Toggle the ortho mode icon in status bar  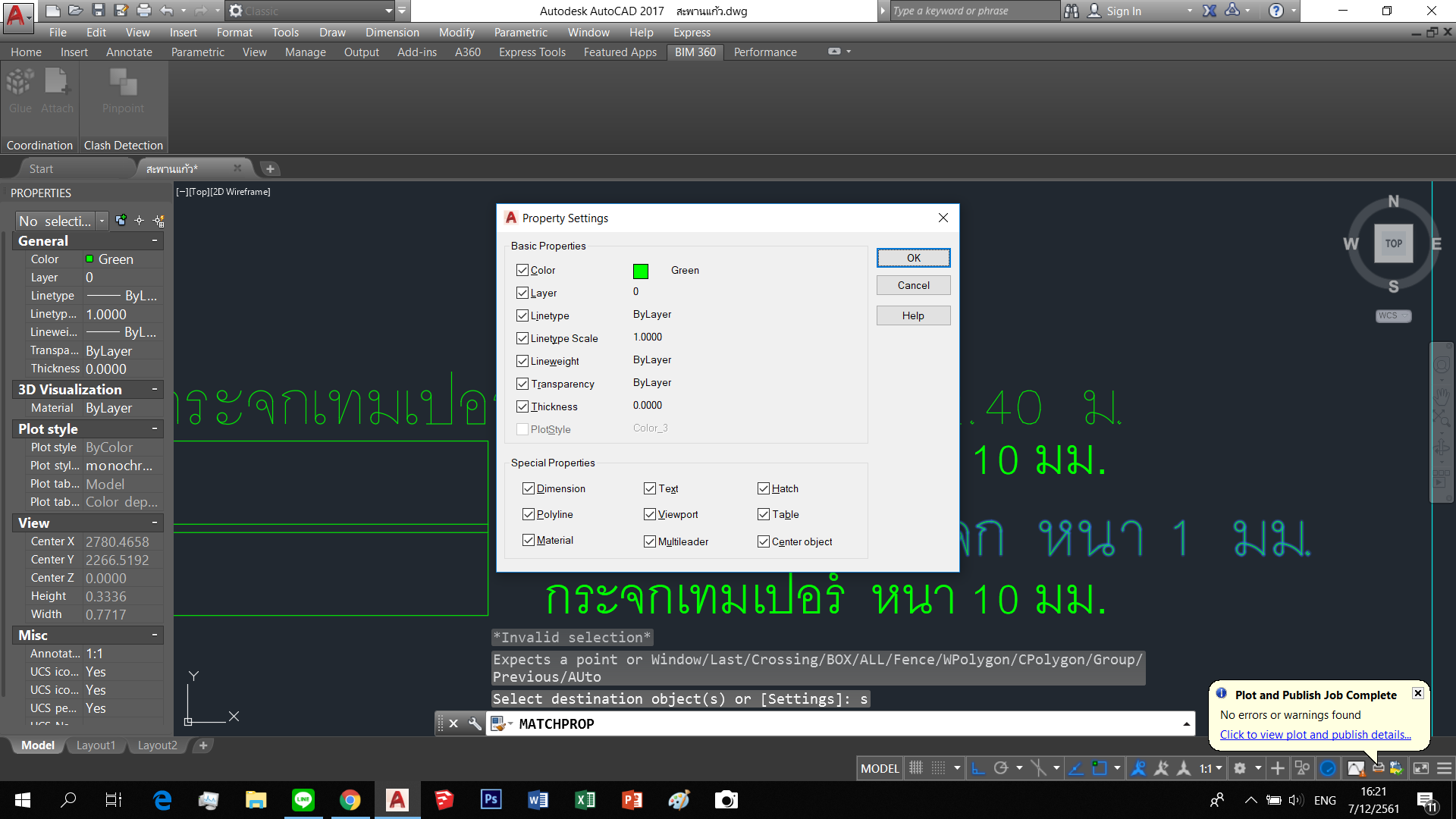coord(978,768)
